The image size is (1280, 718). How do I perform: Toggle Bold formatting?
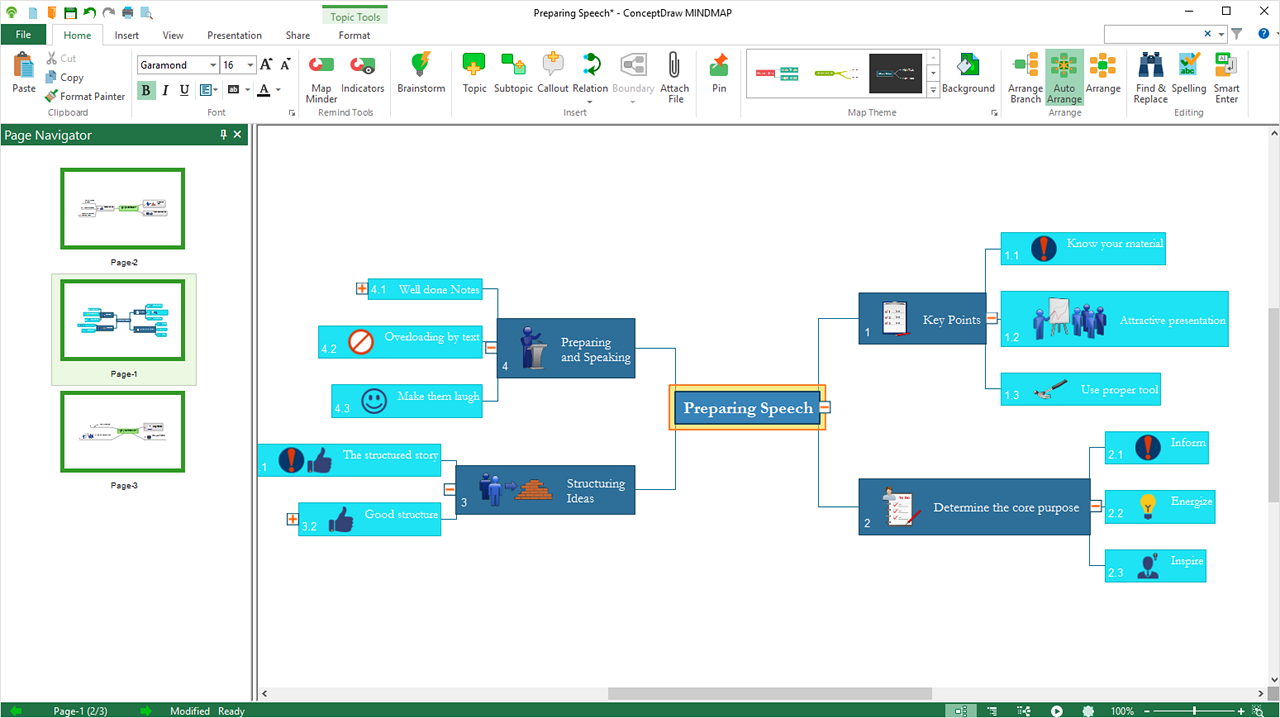click(x=146, y=90)
